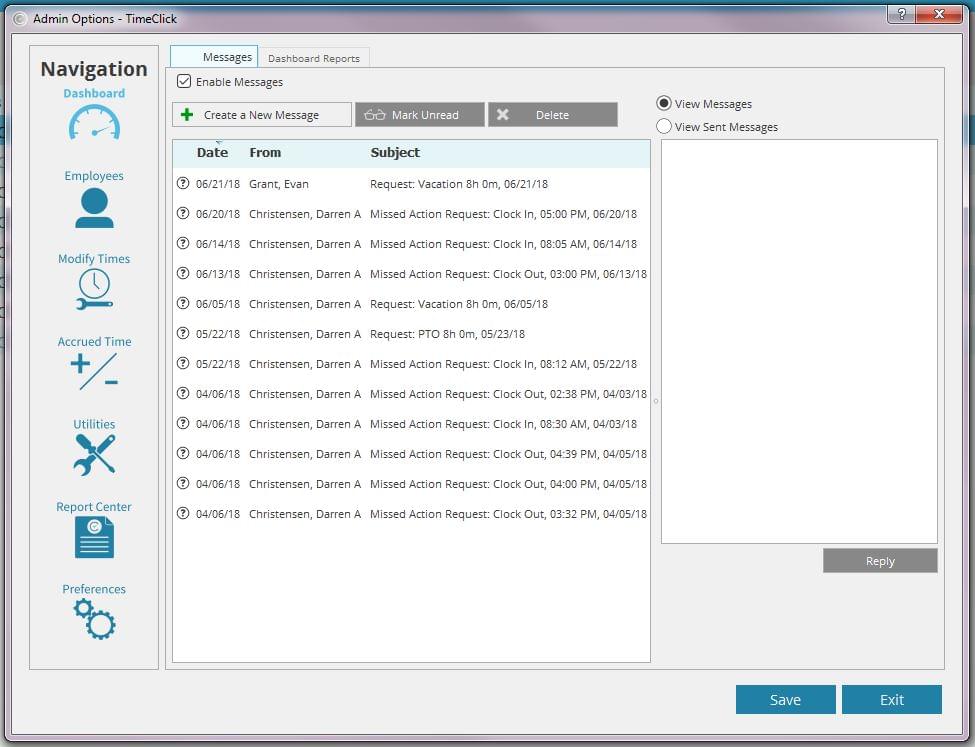Screen dimensions: 975x747
Task: Switch to the Dashboard Reports tab
Action: coord(313,58)
